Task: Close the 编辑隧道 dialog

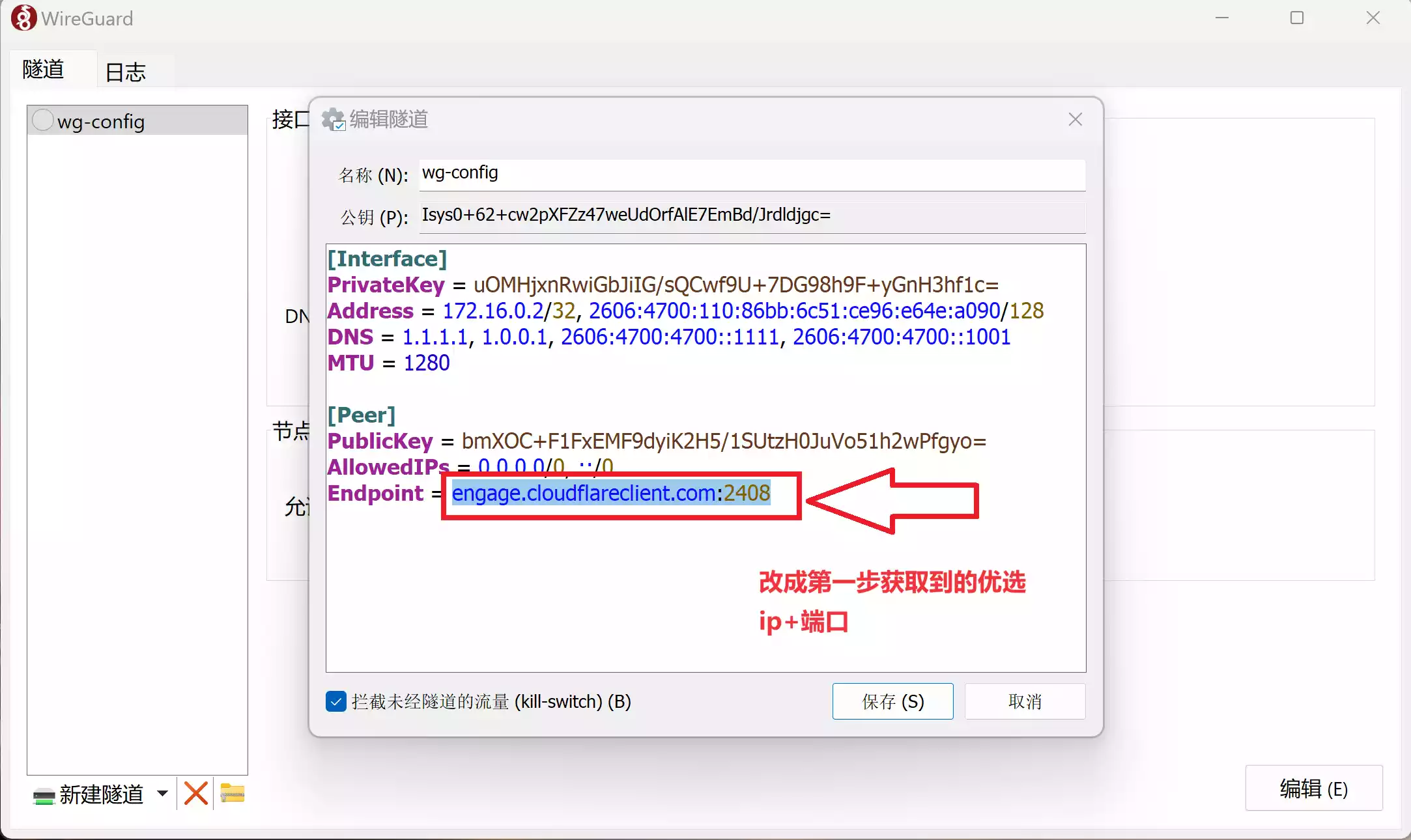Action: 1075,119
